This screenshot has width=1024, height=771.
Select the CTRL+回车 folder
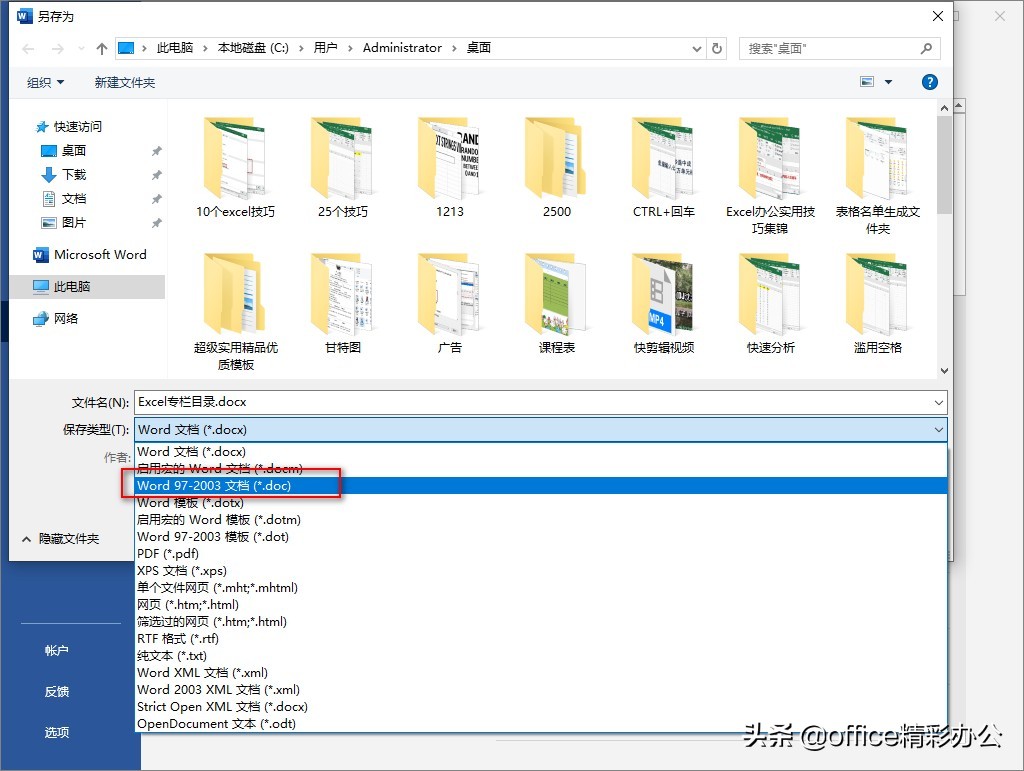664,167
